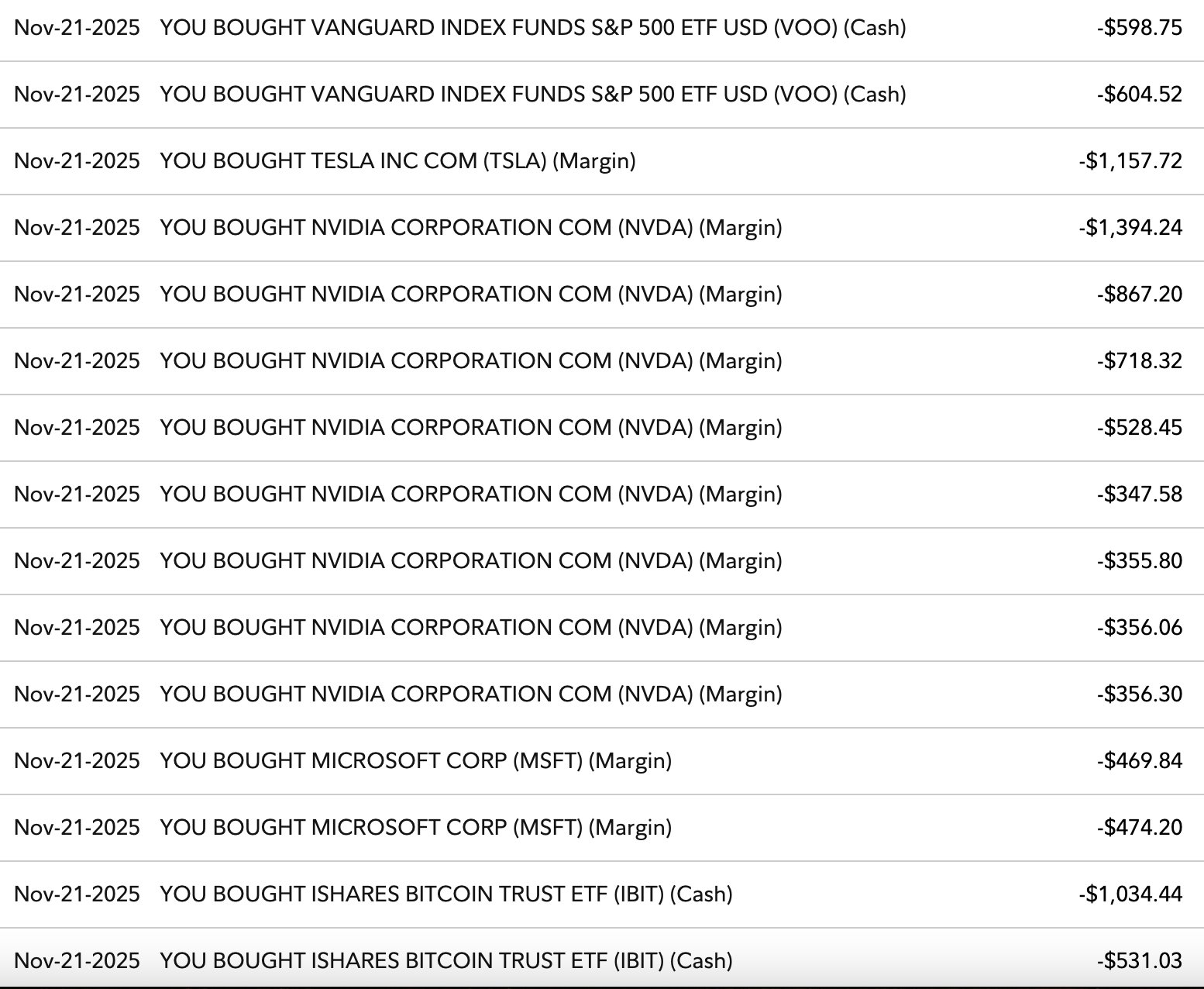Click the -$1,394.24 amount value
Image resolution: width=1204 pixels, height=989 pixels.
(x=1130, y=228)
